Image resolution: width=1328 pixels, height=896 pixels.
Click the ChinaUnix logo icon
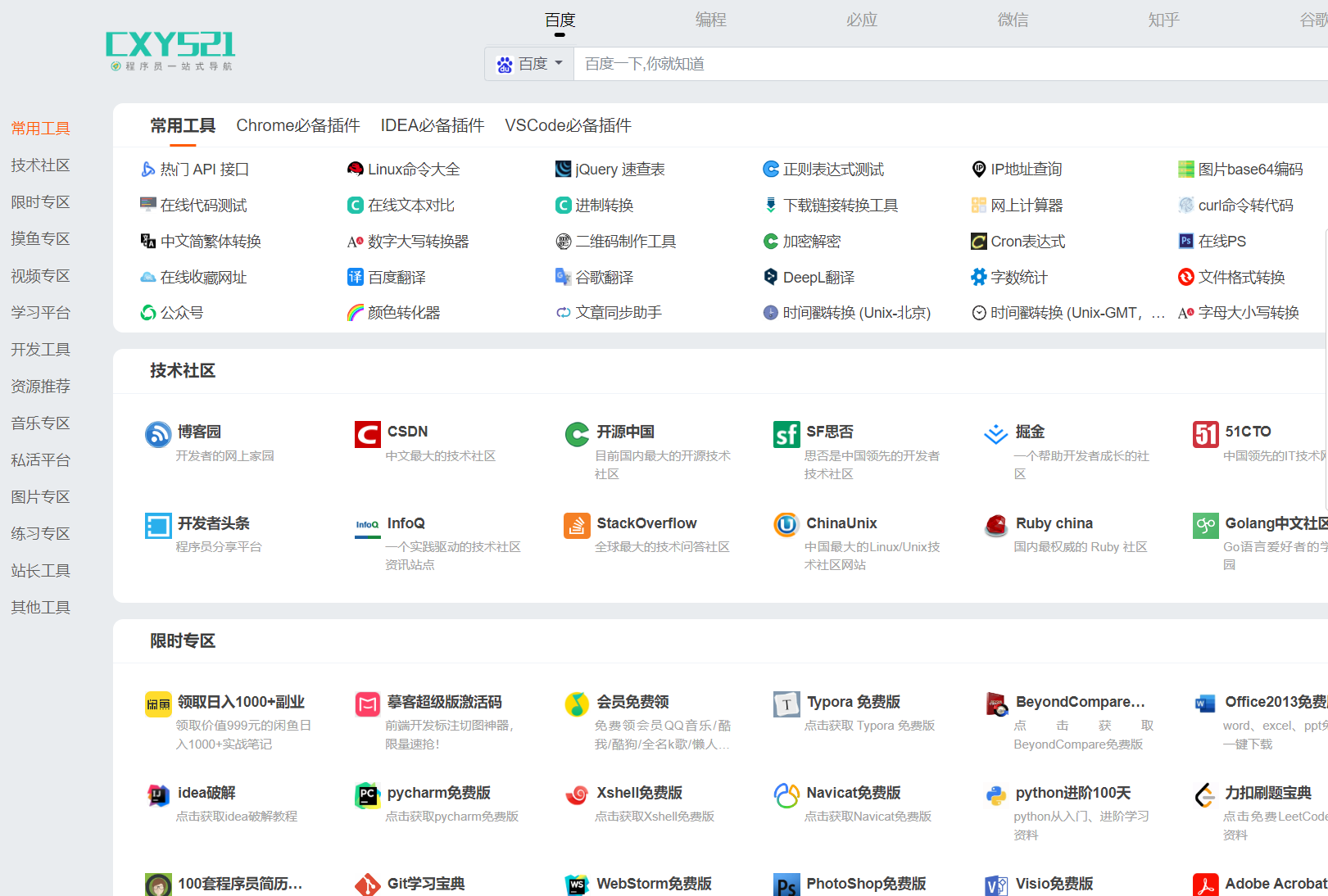tap(786, 525)
